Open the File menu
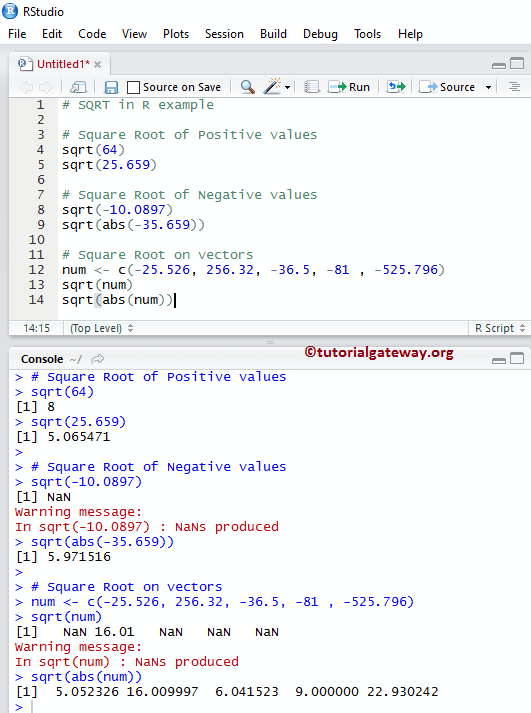The height and width of the screenshot is (713, 531). (17, 34)
